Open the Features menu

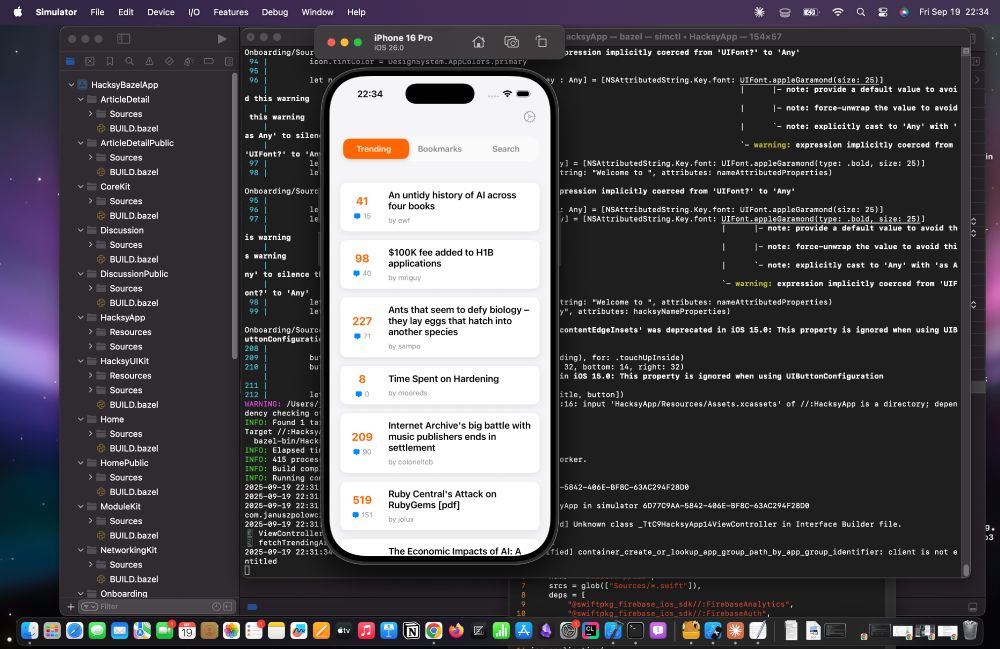(x=231, y=12)
